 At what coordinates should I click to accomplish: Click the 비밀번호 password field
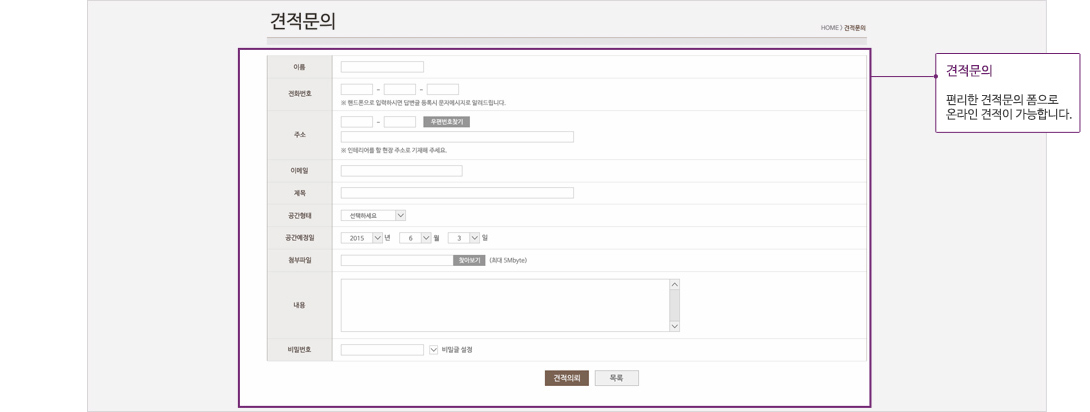coord(382,350)
